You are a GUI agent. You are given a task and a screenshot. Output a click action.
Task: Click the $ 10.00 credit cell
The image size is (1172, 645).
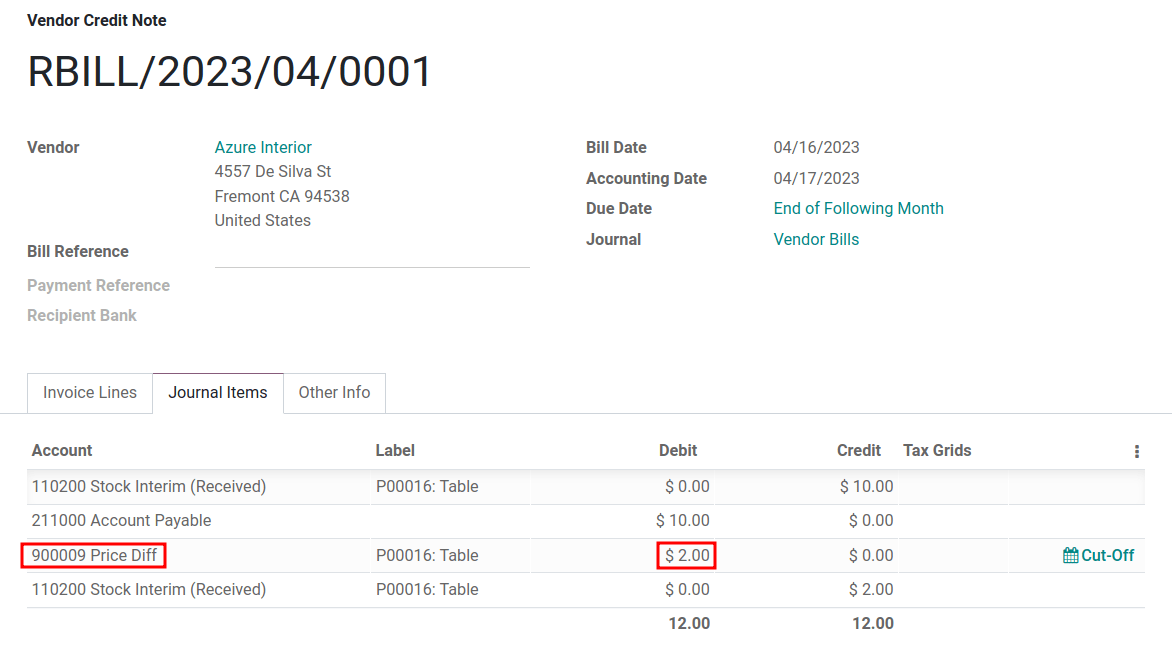866,487
